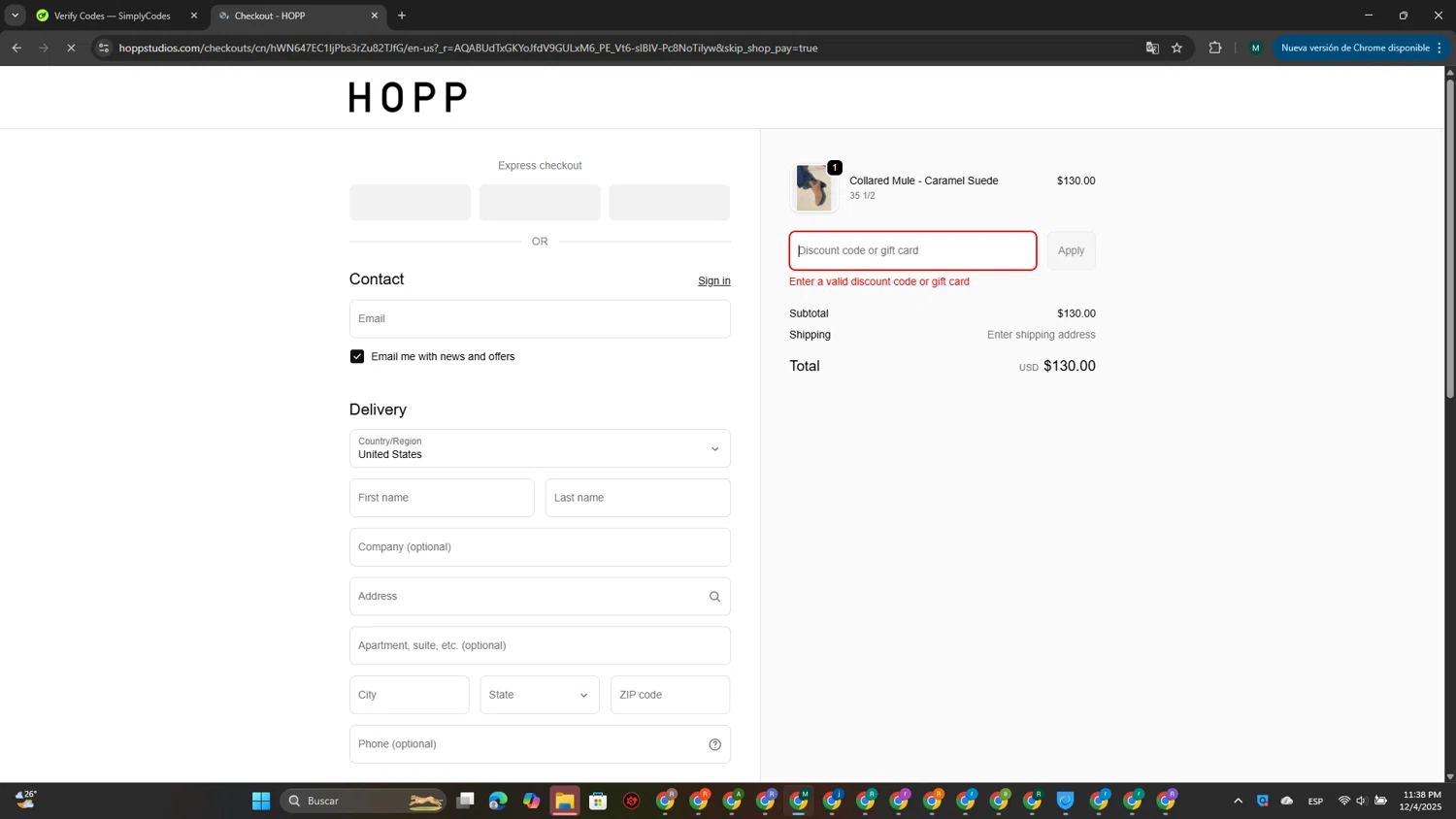Open the Chrome three-dot menu

[1439, 48]
